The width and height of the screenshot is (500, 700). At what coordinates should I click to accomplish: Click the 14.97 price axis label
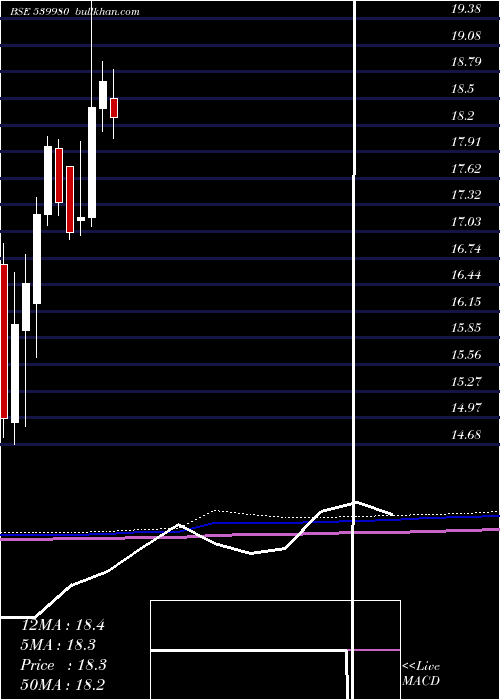click(x=466, y=408)
